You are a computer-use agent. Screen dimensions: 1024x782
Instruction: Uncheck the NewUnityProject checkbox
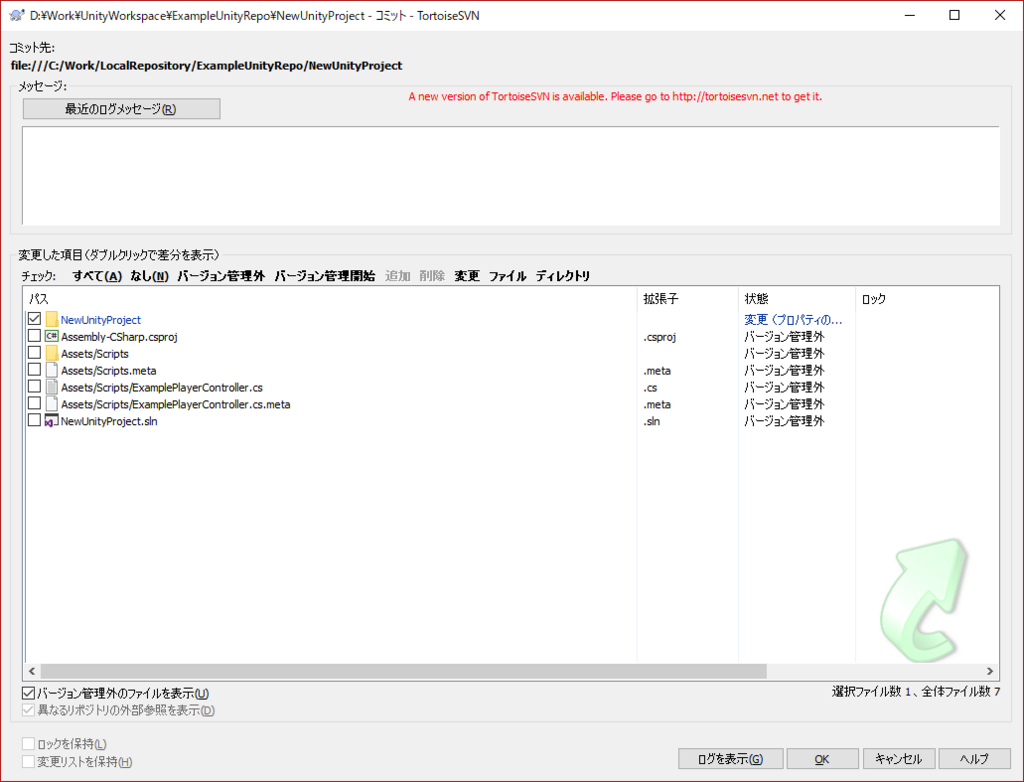click(35, 319)
